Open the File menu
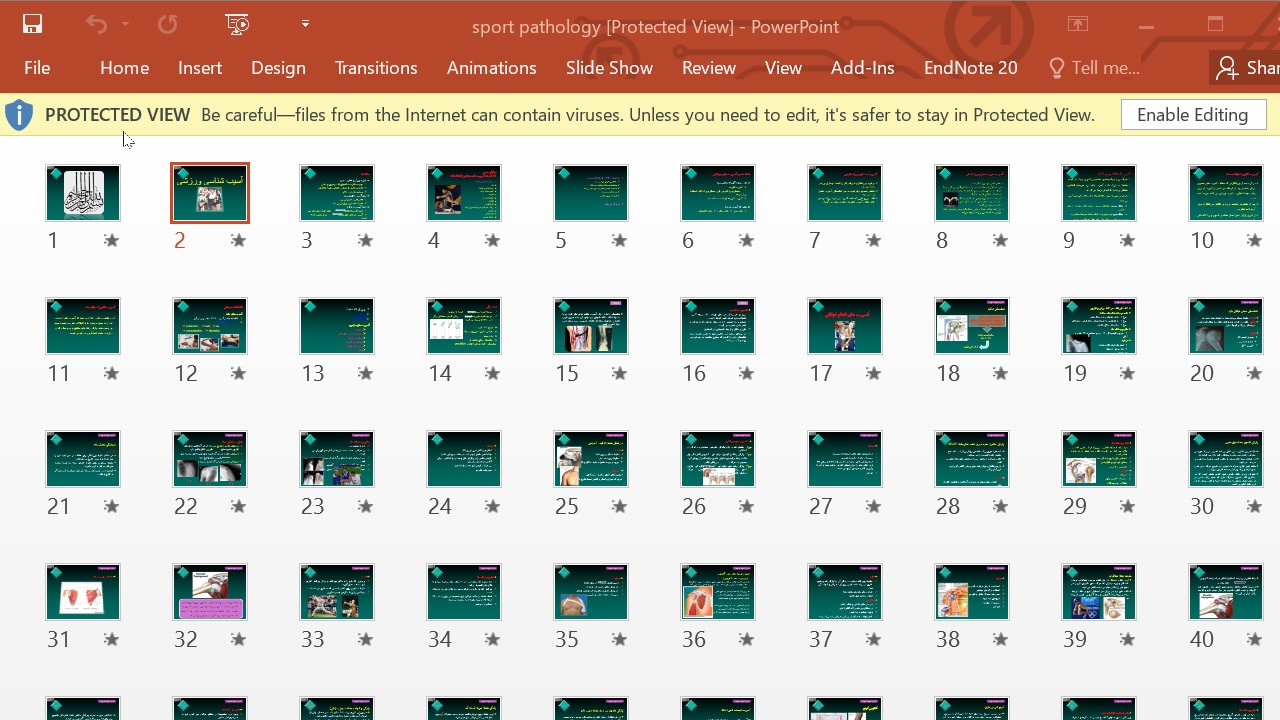Viewport: 1280px width, 720px height. pos(37,68)
